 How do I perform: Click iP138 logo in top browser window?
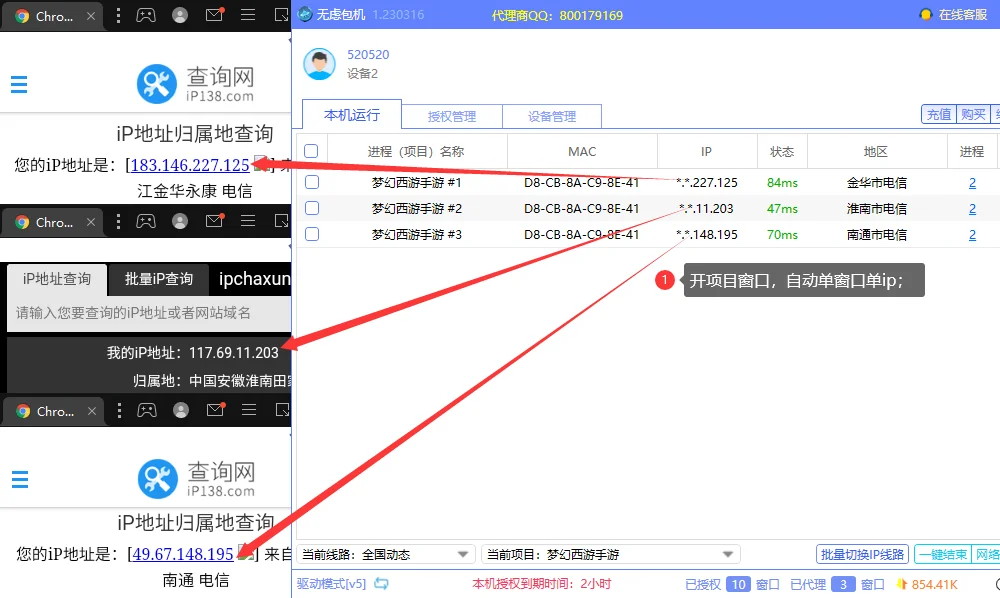pos(195,84)
